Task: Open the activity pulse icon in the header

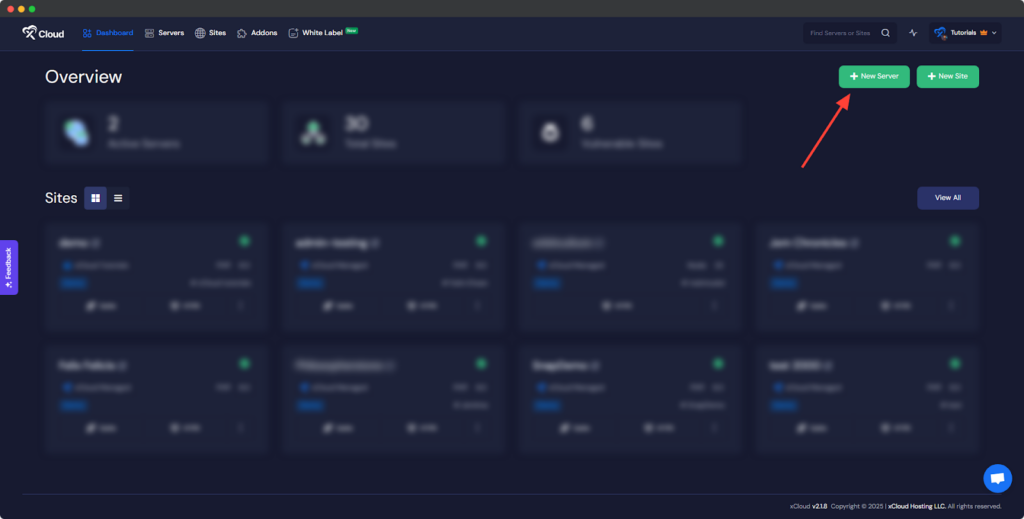Action: pos(913,33)
